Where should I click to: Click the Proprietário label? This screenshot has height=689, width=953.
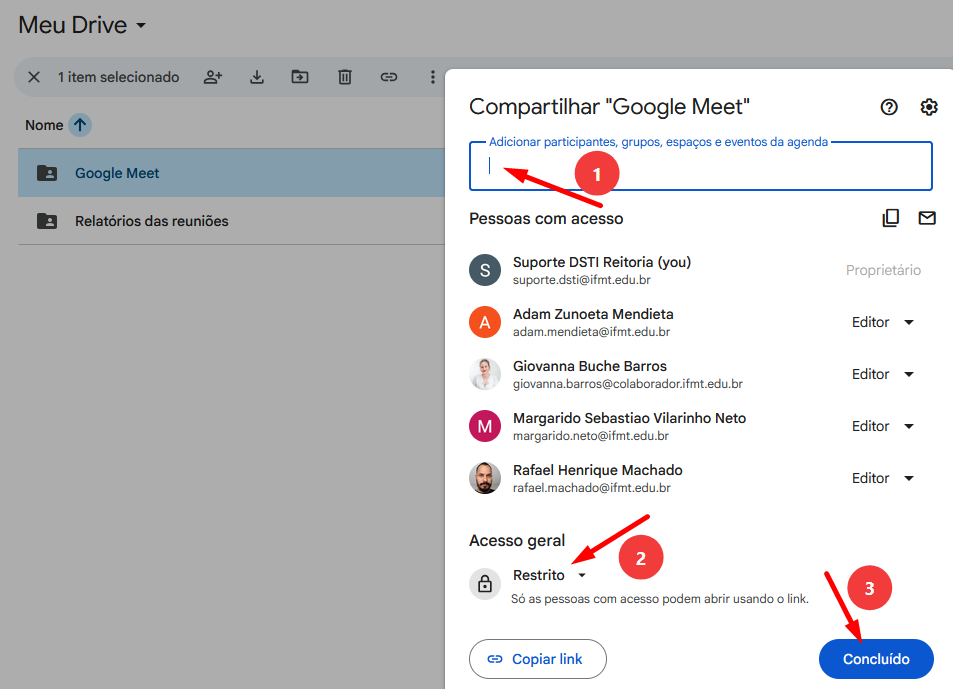click(883, 270)
